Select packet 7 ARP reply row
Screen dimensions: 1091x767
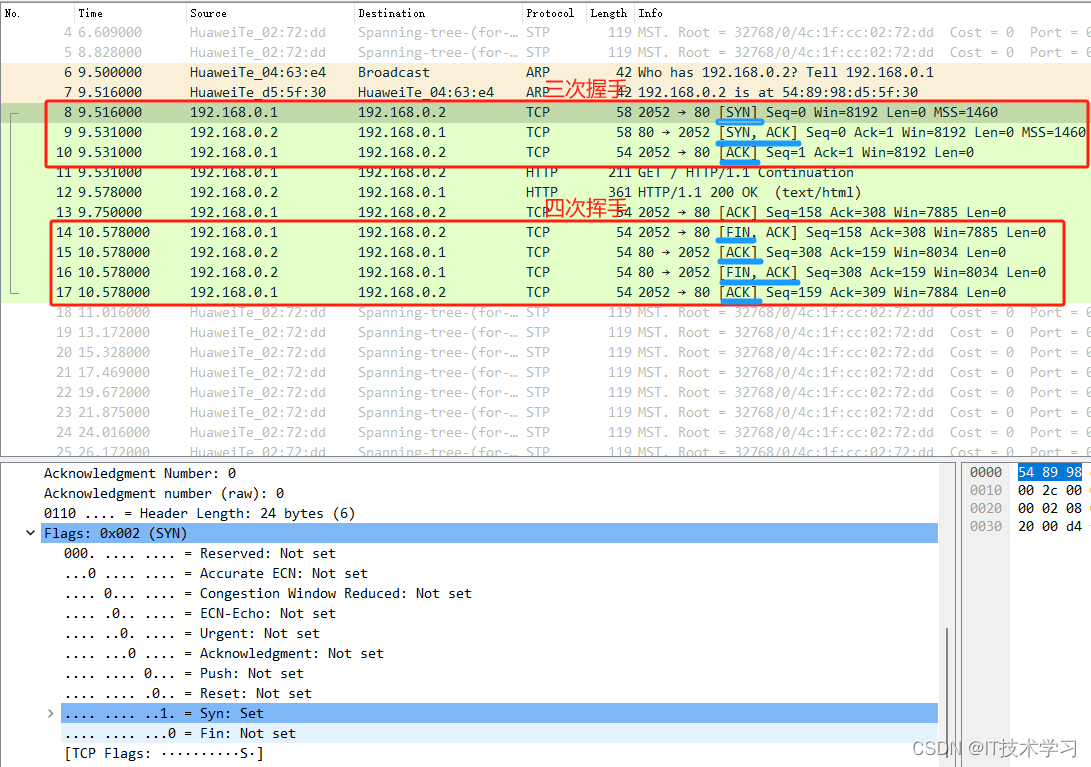pos(546,93)
